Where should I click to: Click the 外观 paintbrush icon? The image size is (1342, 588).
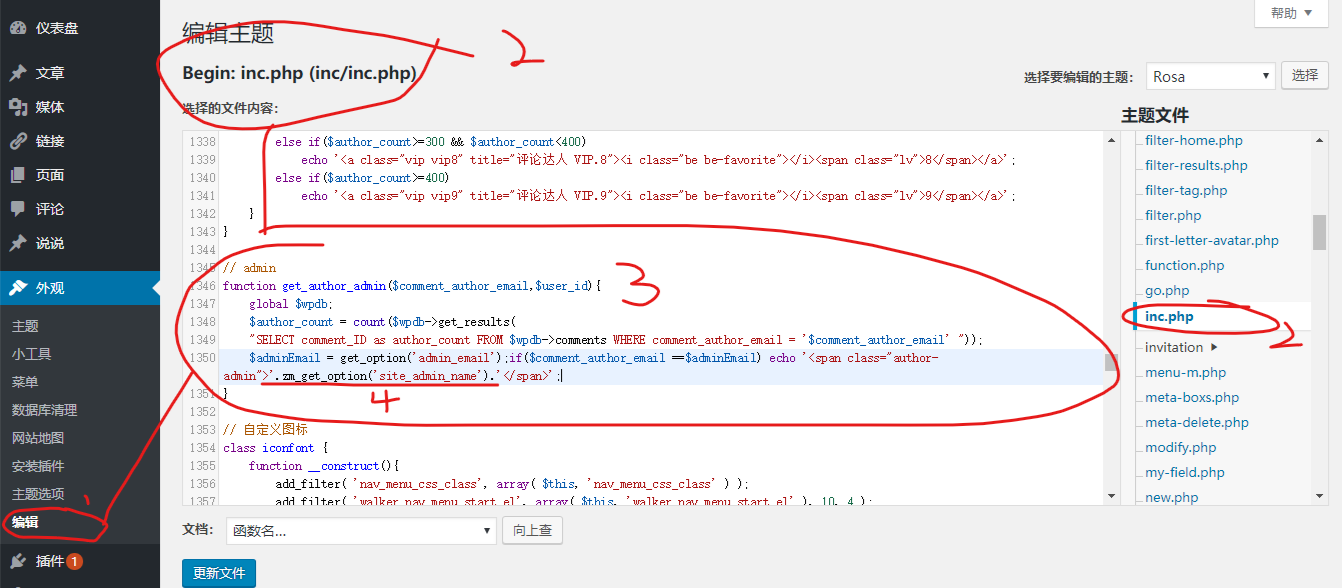[18, 288]
